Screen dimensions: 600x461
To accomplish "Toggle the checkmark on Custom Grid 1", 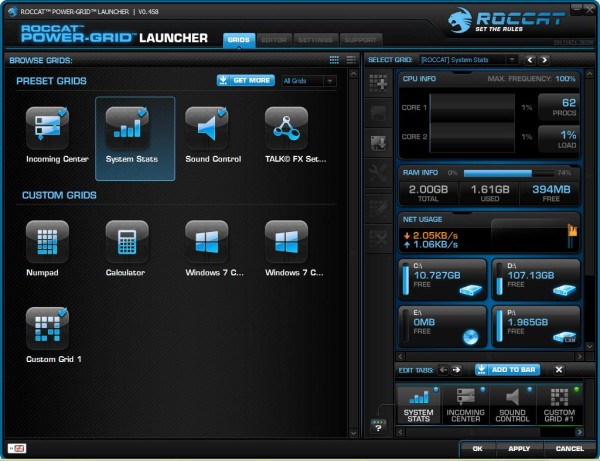I will (62, 312).
